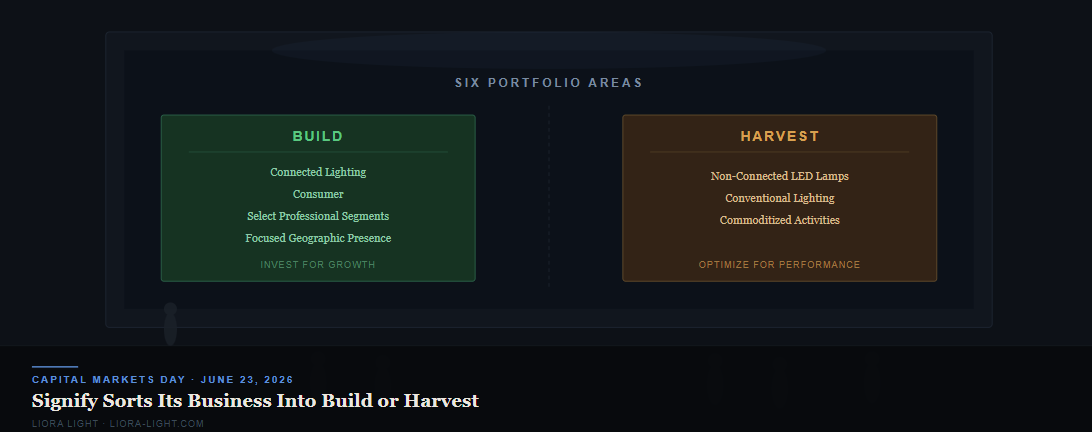Click the dashed divider between cards
The image size is (1092, 432).
click(549, 196)
